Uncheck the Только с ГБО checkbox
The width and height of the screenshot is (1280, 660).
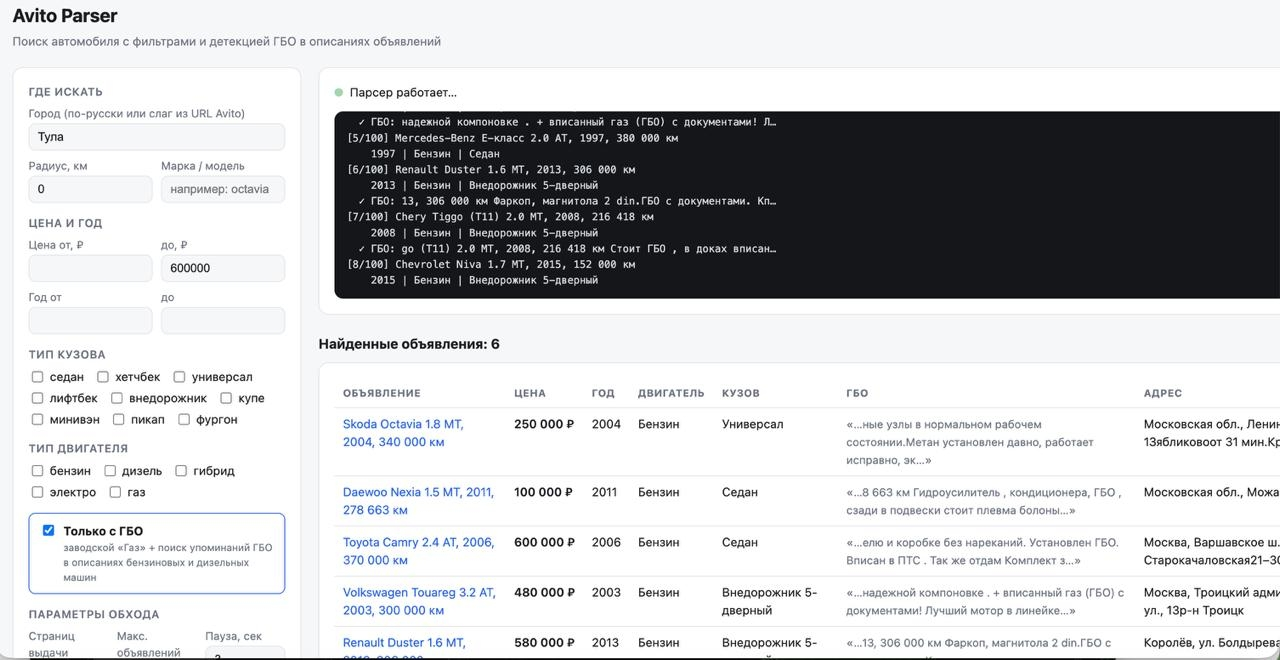point(48,530)
